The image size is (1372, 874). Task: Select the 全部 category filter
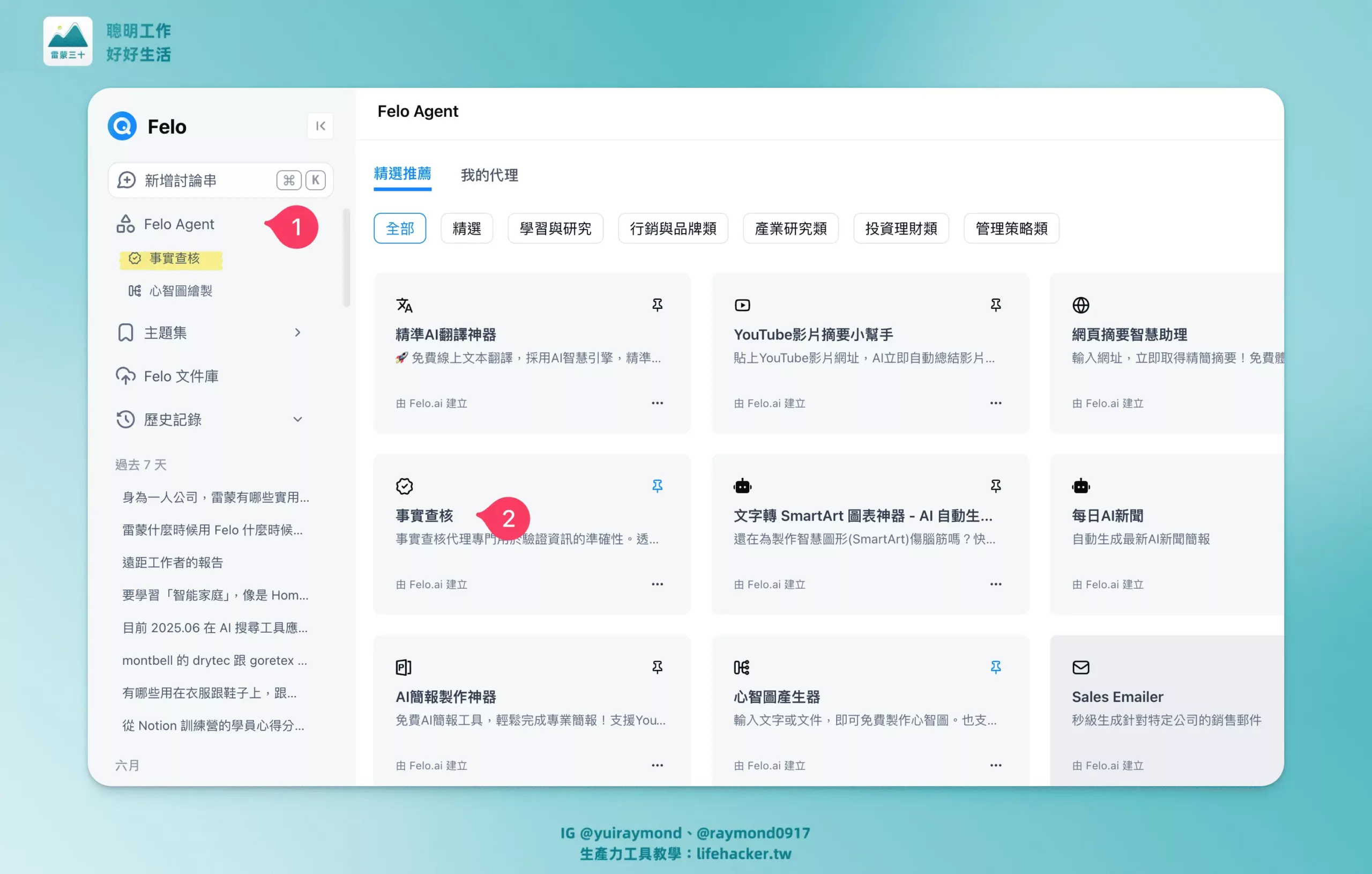tap(400, 228)
